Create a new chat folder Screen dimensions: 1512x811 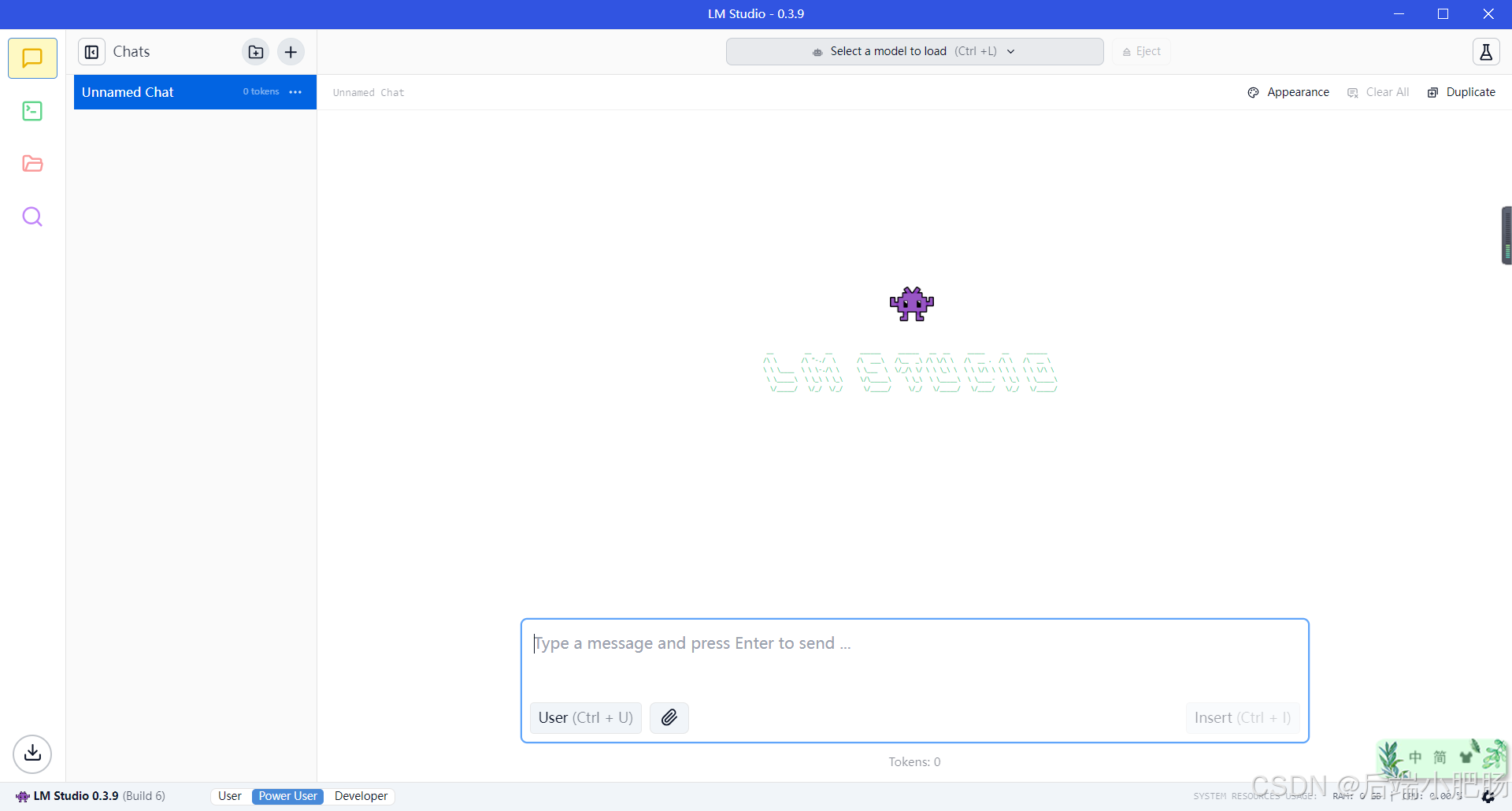tap(256, 52)
